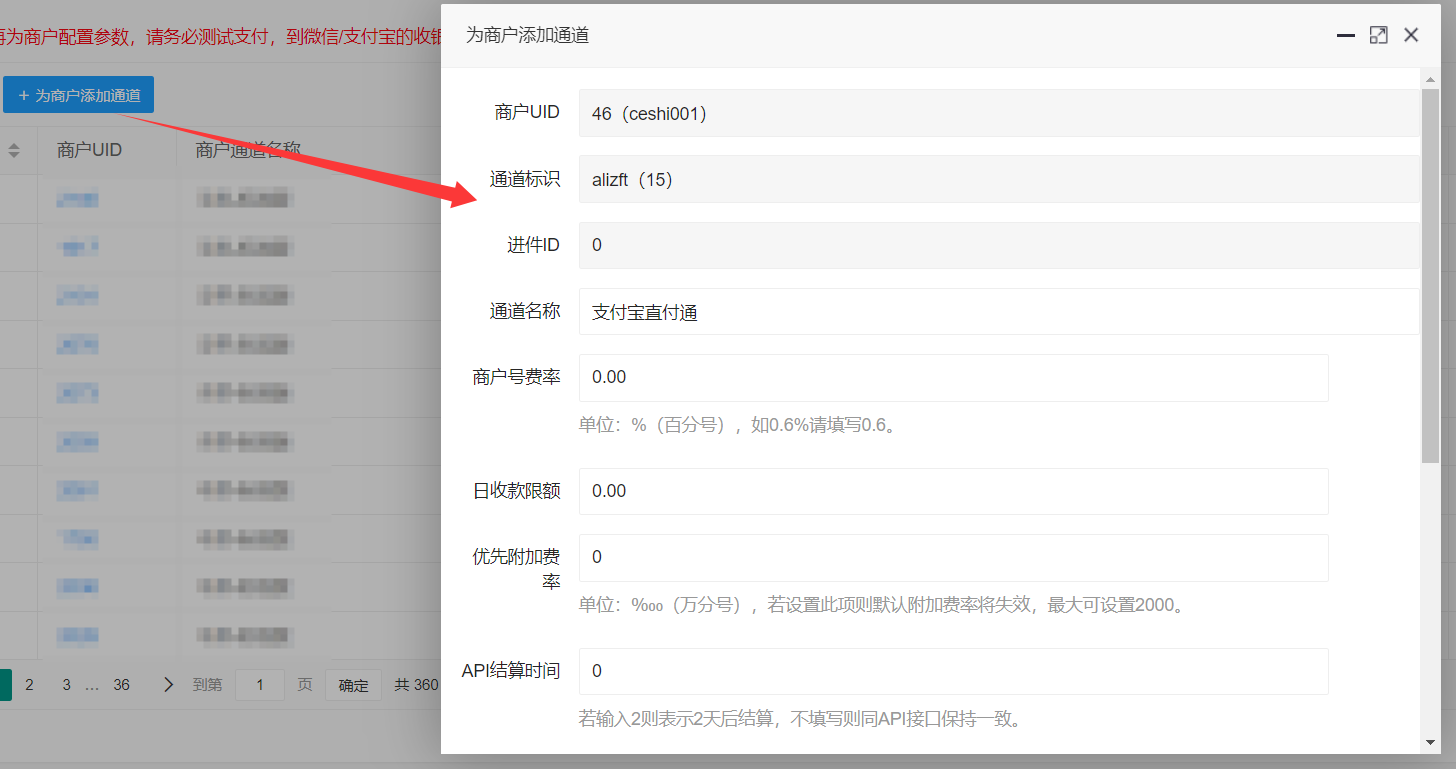
Task: Close the 为商户添加通道 dialog
Action: coord(1411,35)
